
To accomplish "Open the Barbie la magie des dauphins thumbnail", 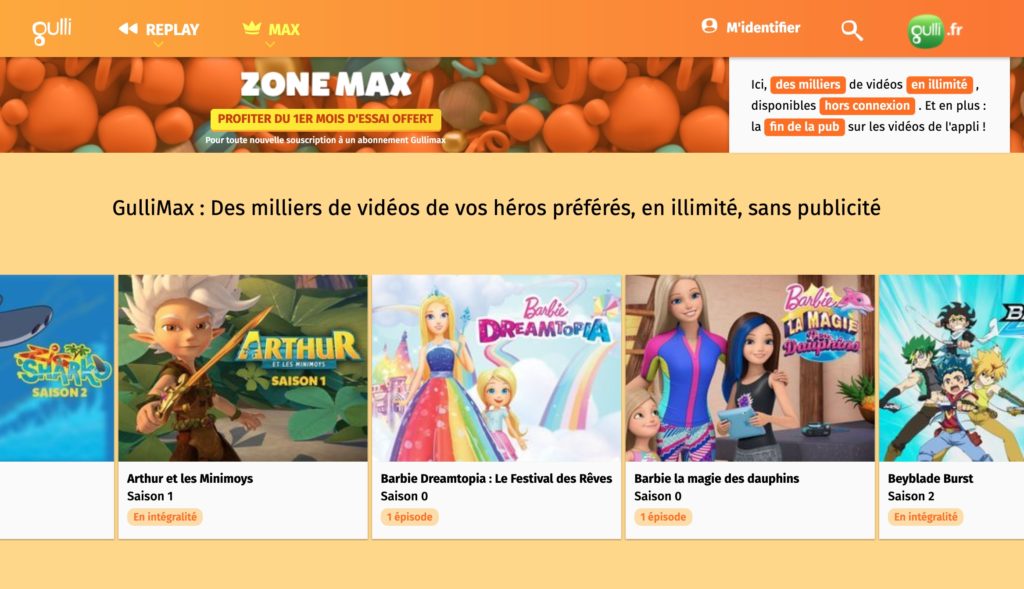I will tap(750, 368).
